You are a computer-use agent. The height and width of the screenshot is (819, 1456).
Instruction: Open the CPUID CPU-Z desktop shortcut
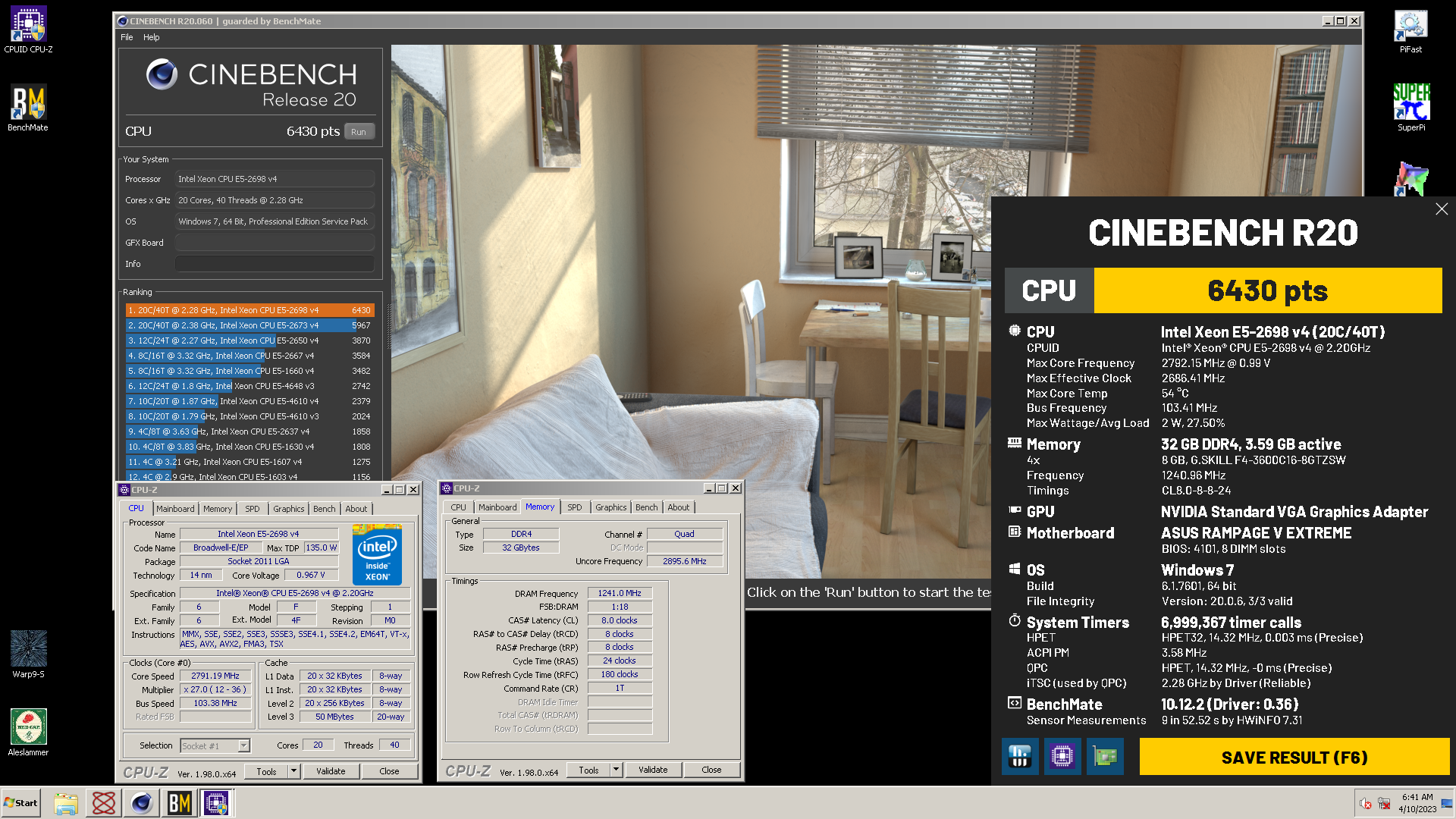tap(28, 30)
